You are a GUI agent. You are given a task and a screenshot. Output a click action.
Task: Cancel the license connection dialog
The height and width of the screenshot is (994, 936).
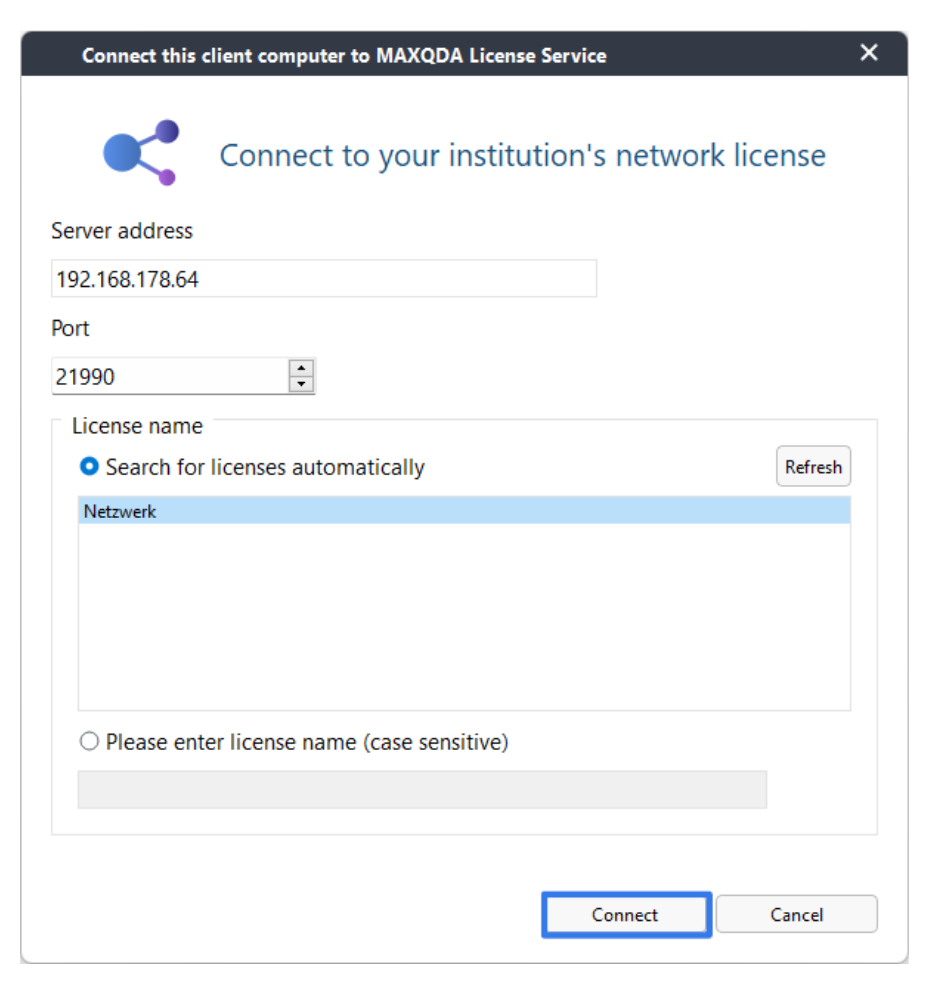pyautogui.click(x=797, y=914)
